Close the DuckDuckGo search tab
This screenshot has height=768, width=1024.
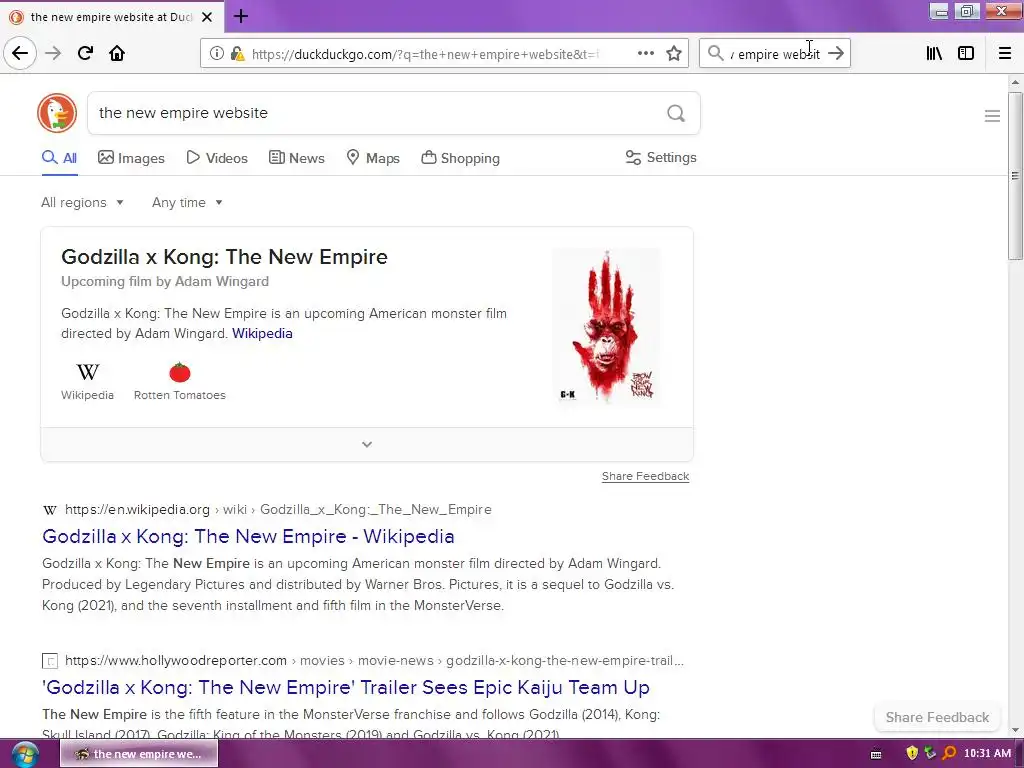point(207,17)
